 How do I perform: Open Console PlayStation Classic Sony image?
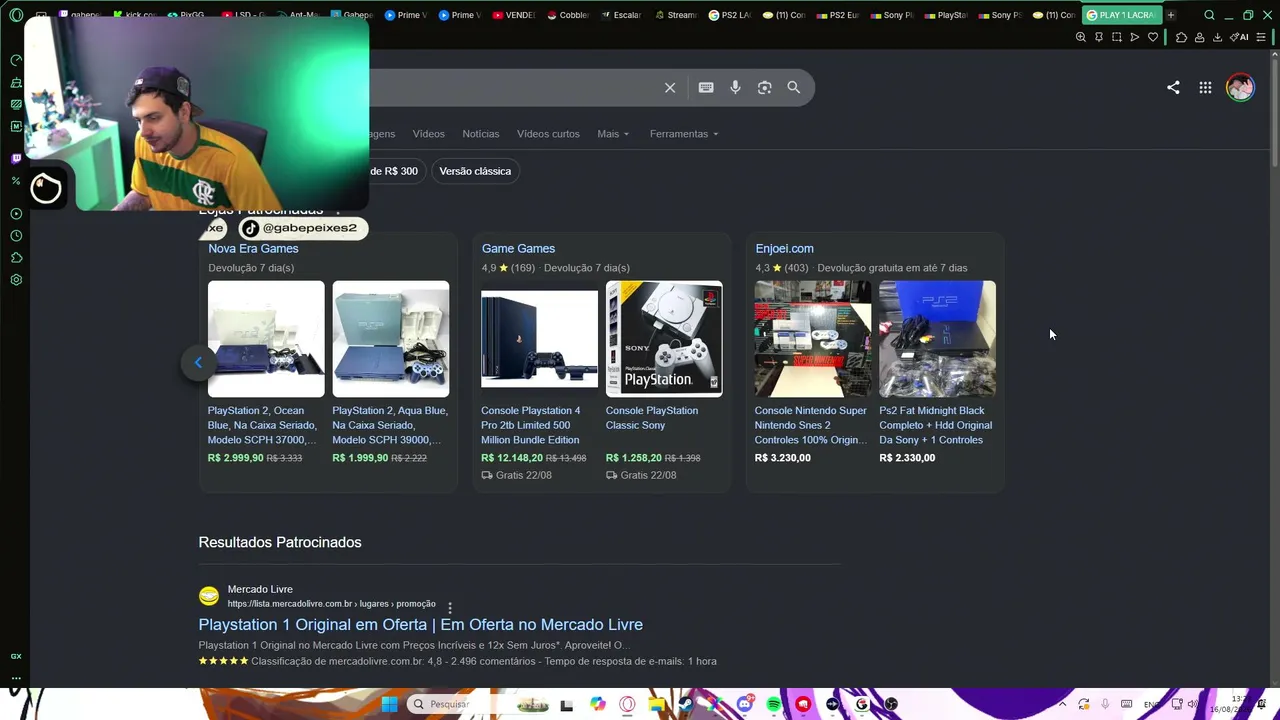click(x=664, y=339)
